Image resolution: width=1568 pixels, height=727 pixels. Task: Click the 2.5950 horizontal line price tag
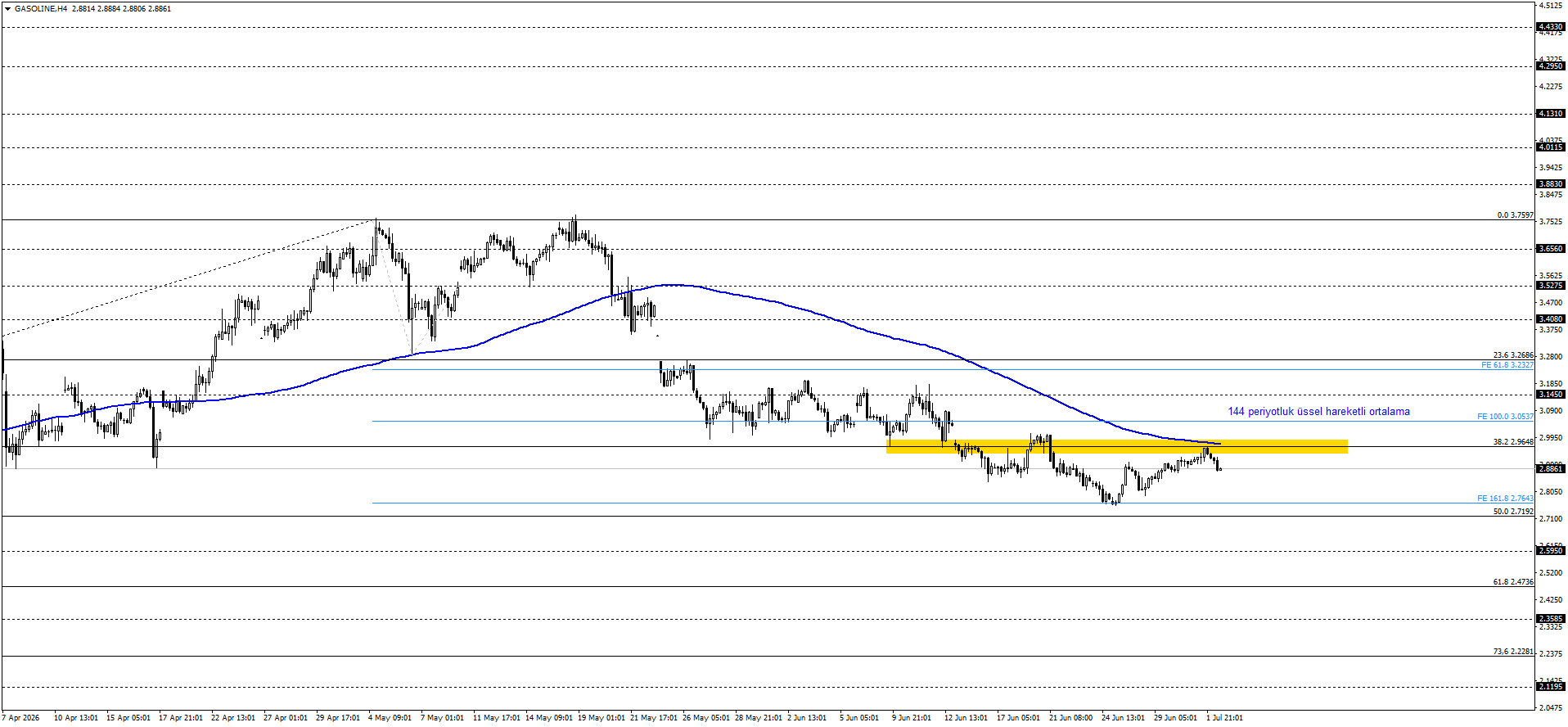click(1551, 551)
